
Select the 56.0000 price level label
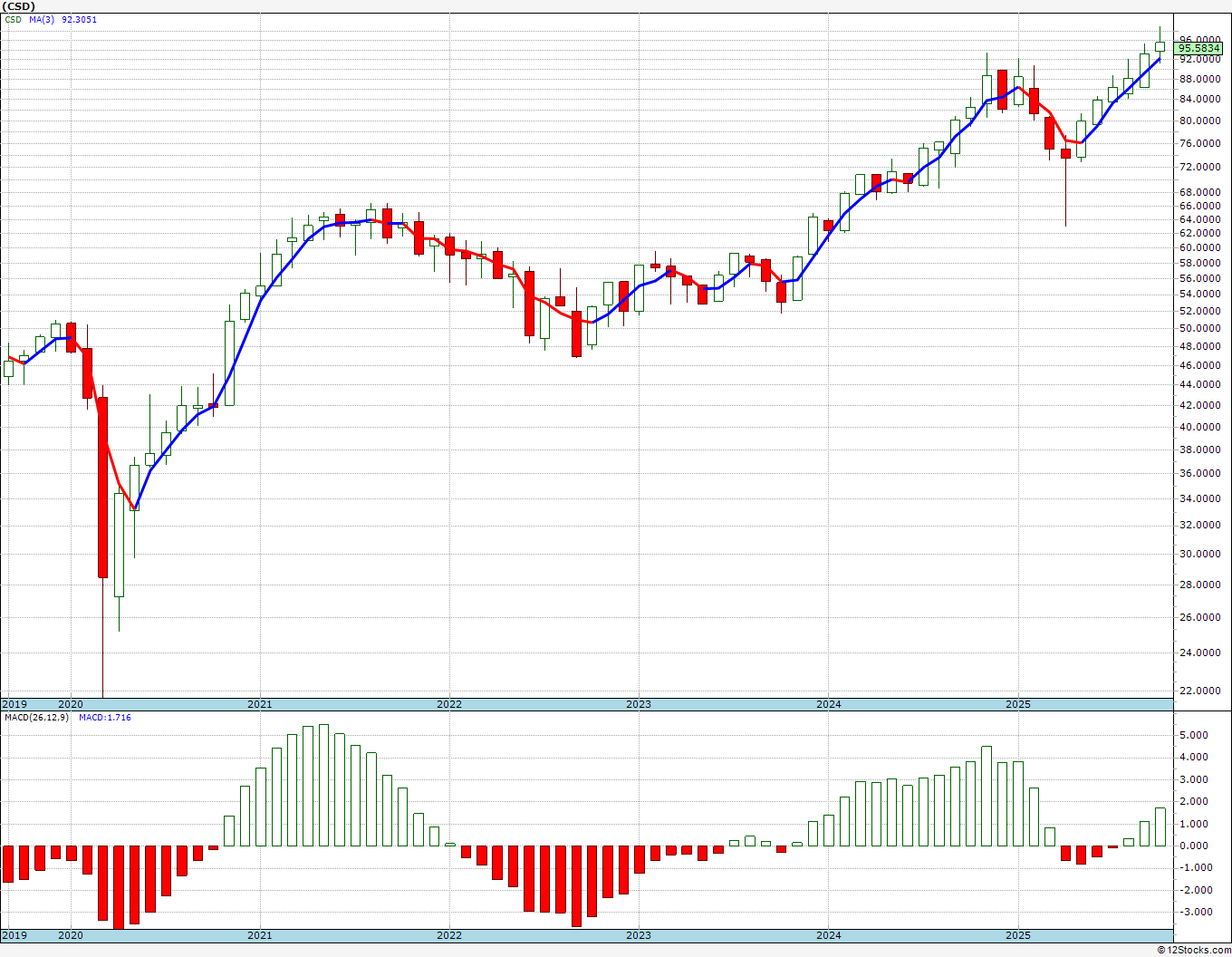tap(1201, 278)
